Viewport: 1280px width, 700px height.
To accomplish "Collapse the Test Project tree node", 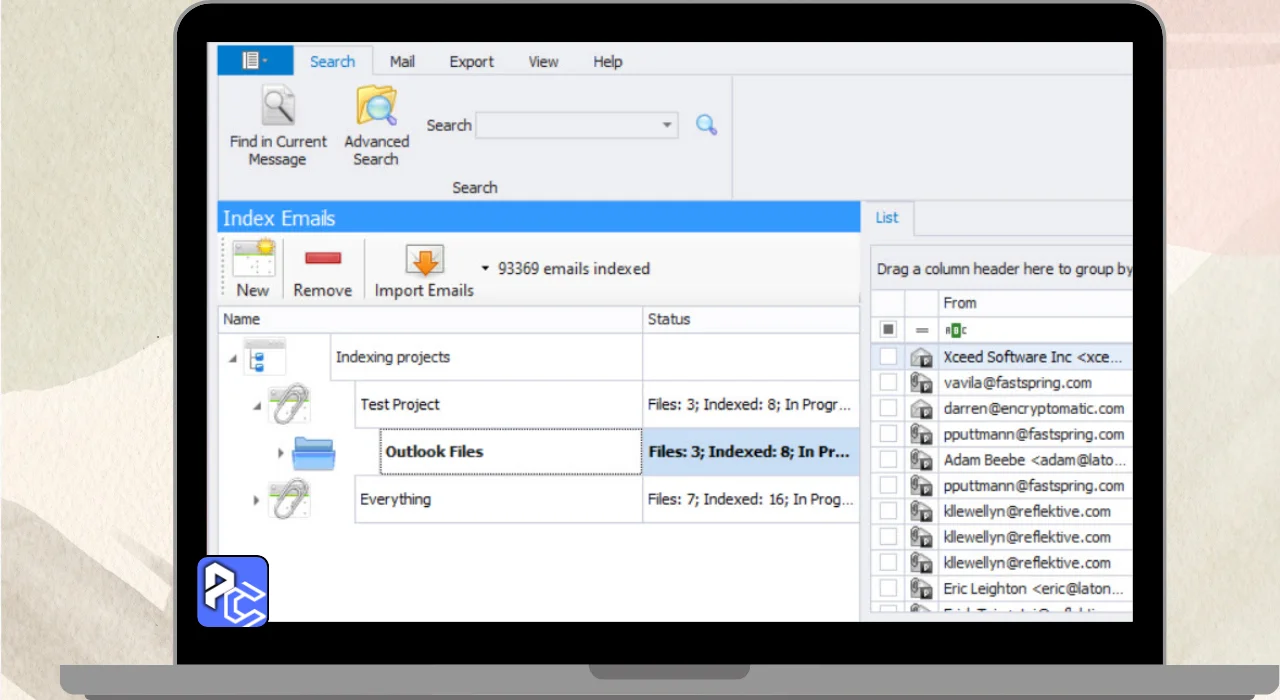I will [257, 406].
